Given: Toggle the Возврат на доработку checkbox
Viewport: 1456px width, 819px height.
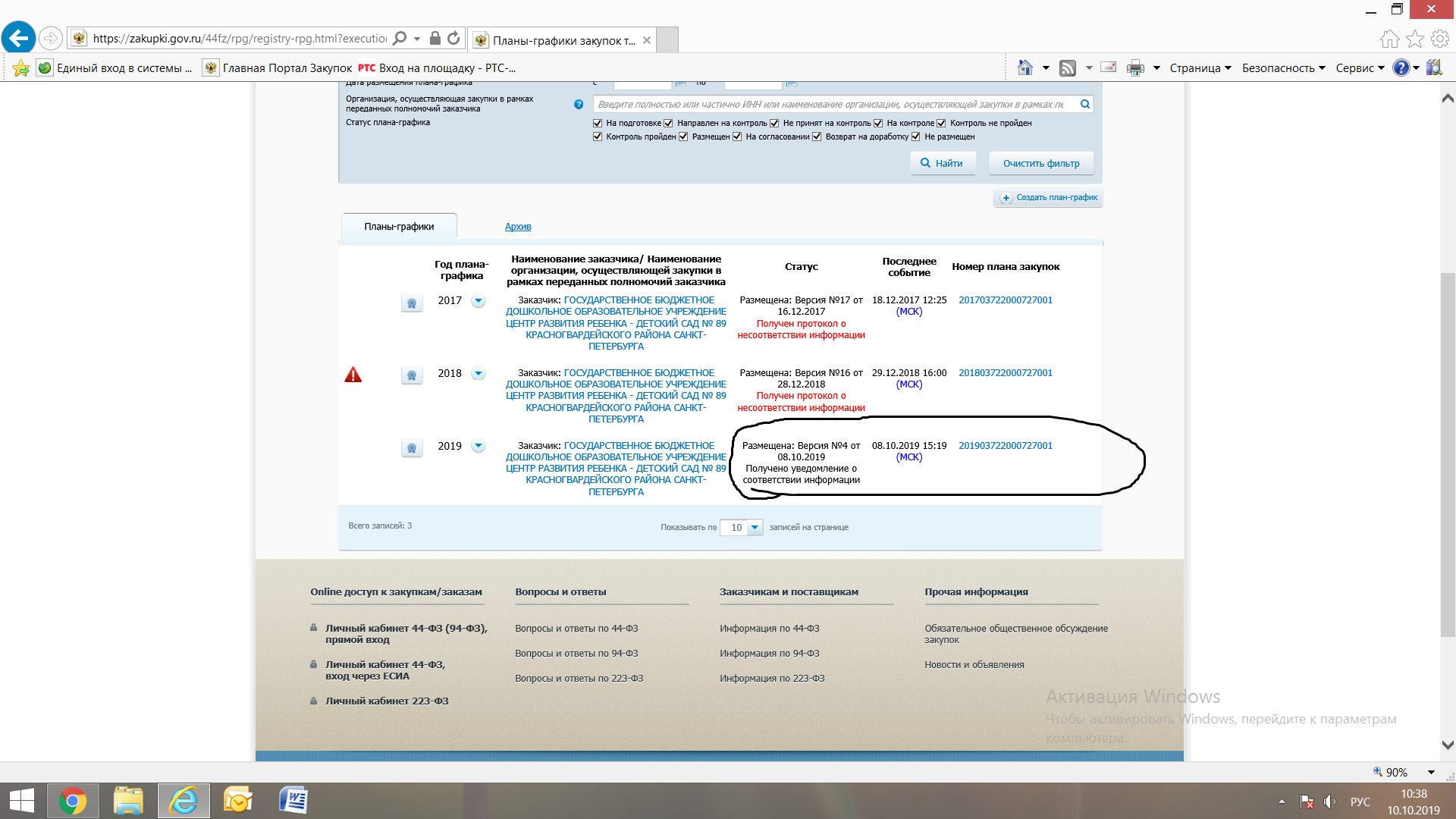Looking at the screenshot, I should (x=817, y=136).
